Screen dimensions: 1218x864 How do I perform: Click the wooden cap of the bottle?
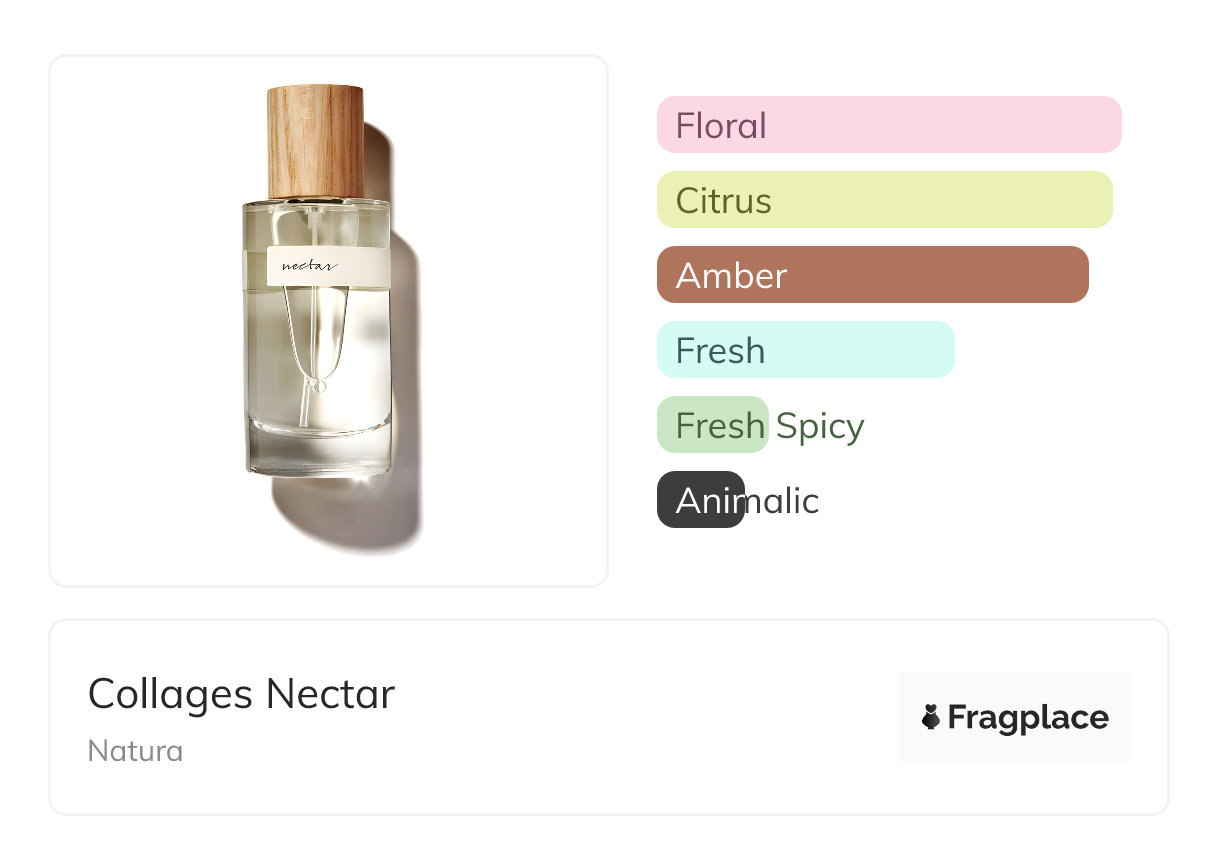[x=315, y=141]
